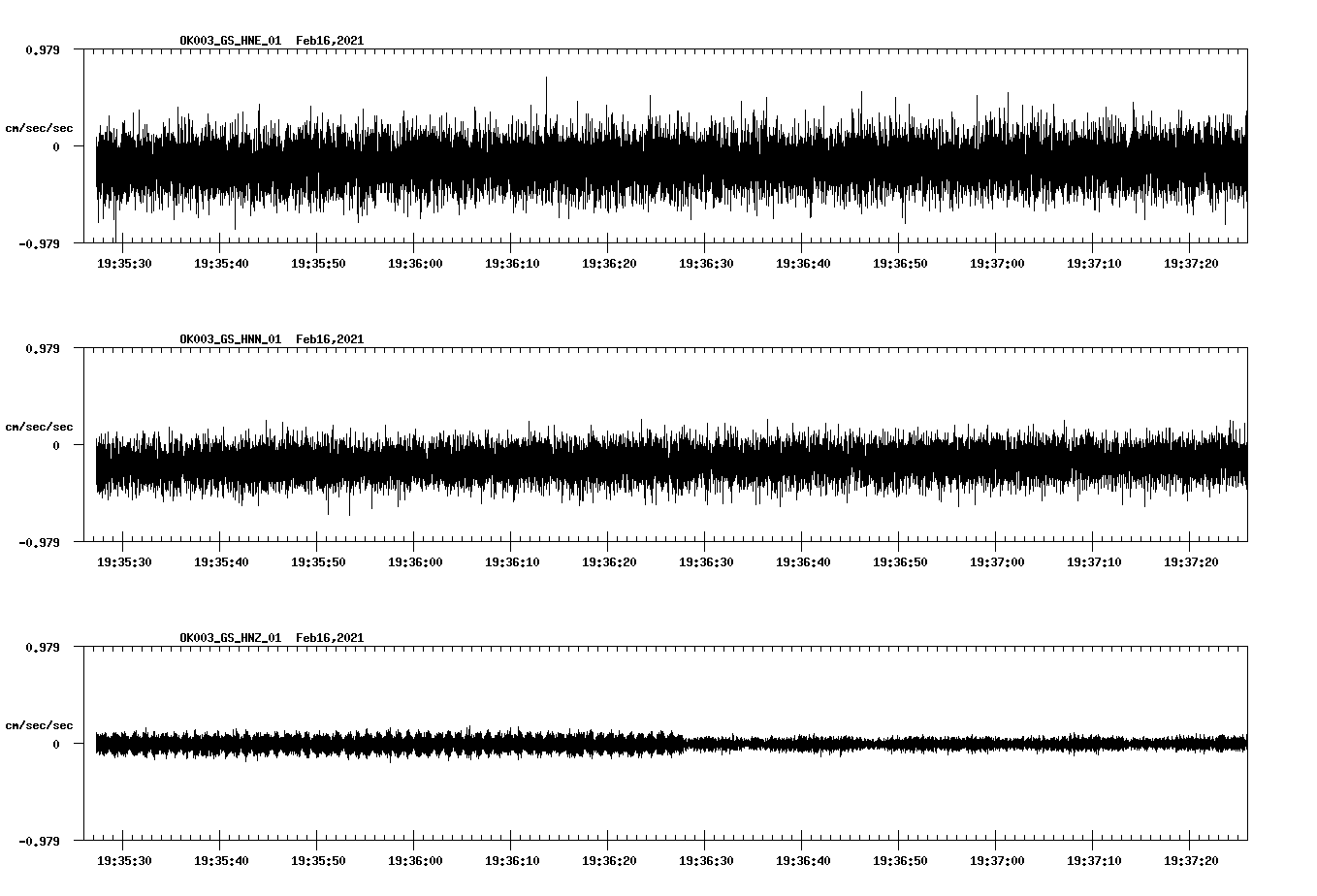
Task: Click the 19:35:50 tick label on bottom axis
Action: tap(318, 858)
